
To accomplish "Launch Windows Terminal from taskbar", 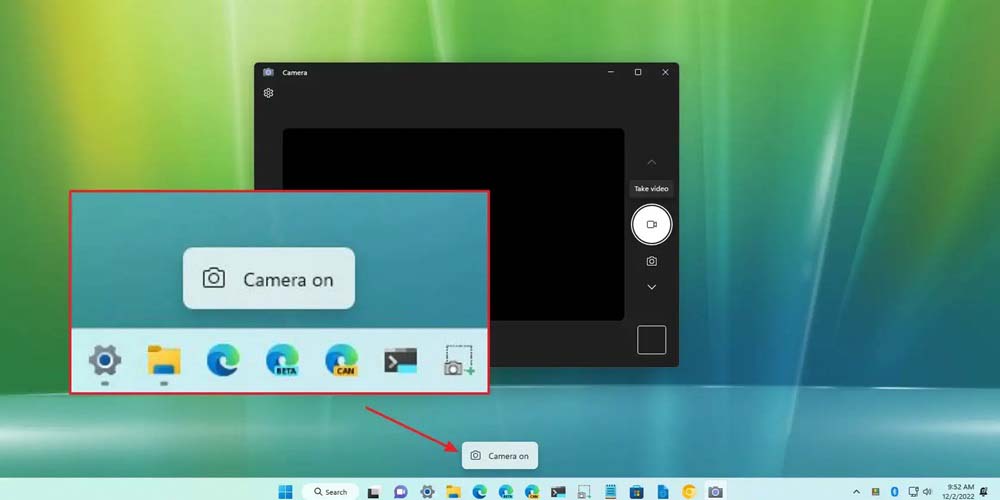I will coord(558,491).
